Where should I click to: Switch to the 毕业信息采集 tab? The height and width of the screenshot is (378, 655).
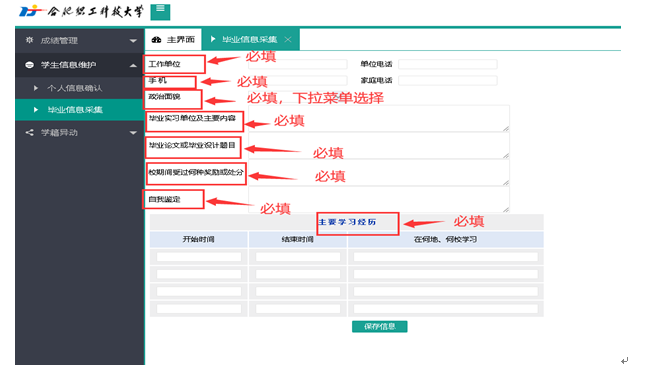[x=251, y=39]
